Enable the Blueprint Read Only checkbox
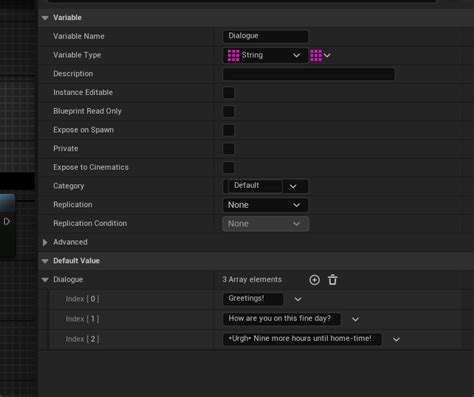This screenshot has width=474, height=397. (229, 111)
